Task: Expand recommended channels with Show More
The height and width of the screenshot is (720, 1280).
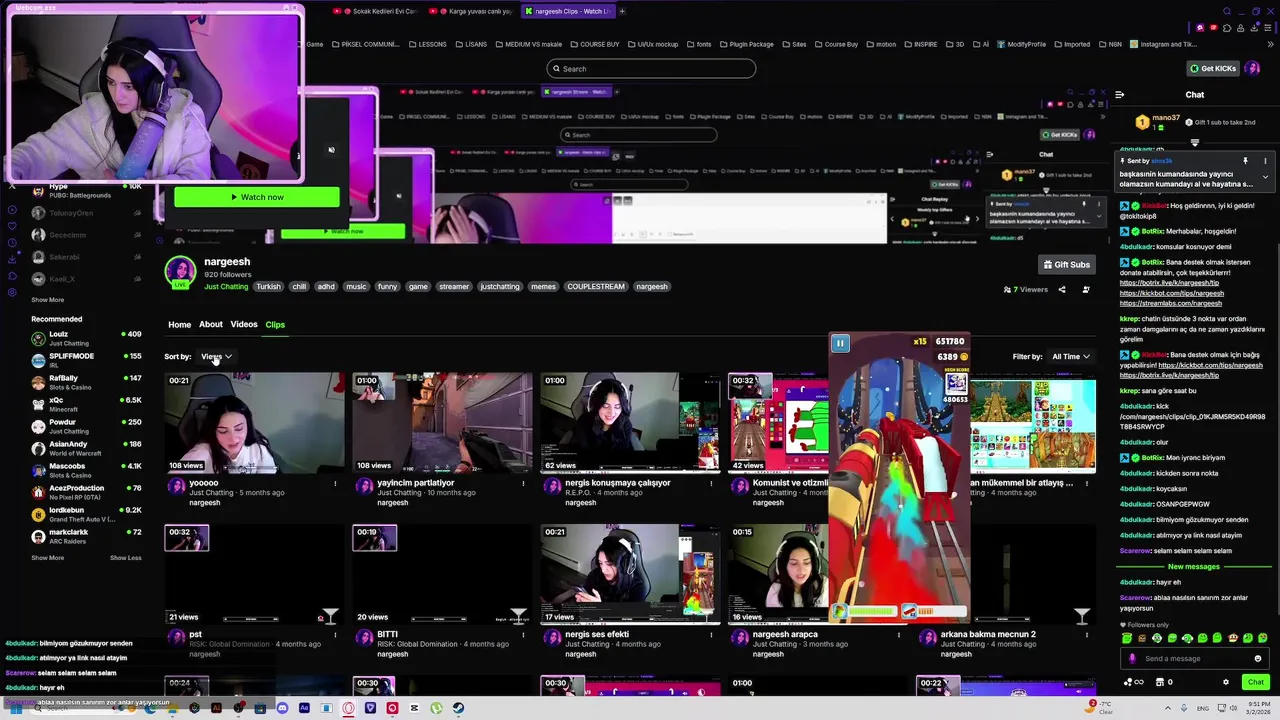Action: pyautogui.click(x=47, y=558)
